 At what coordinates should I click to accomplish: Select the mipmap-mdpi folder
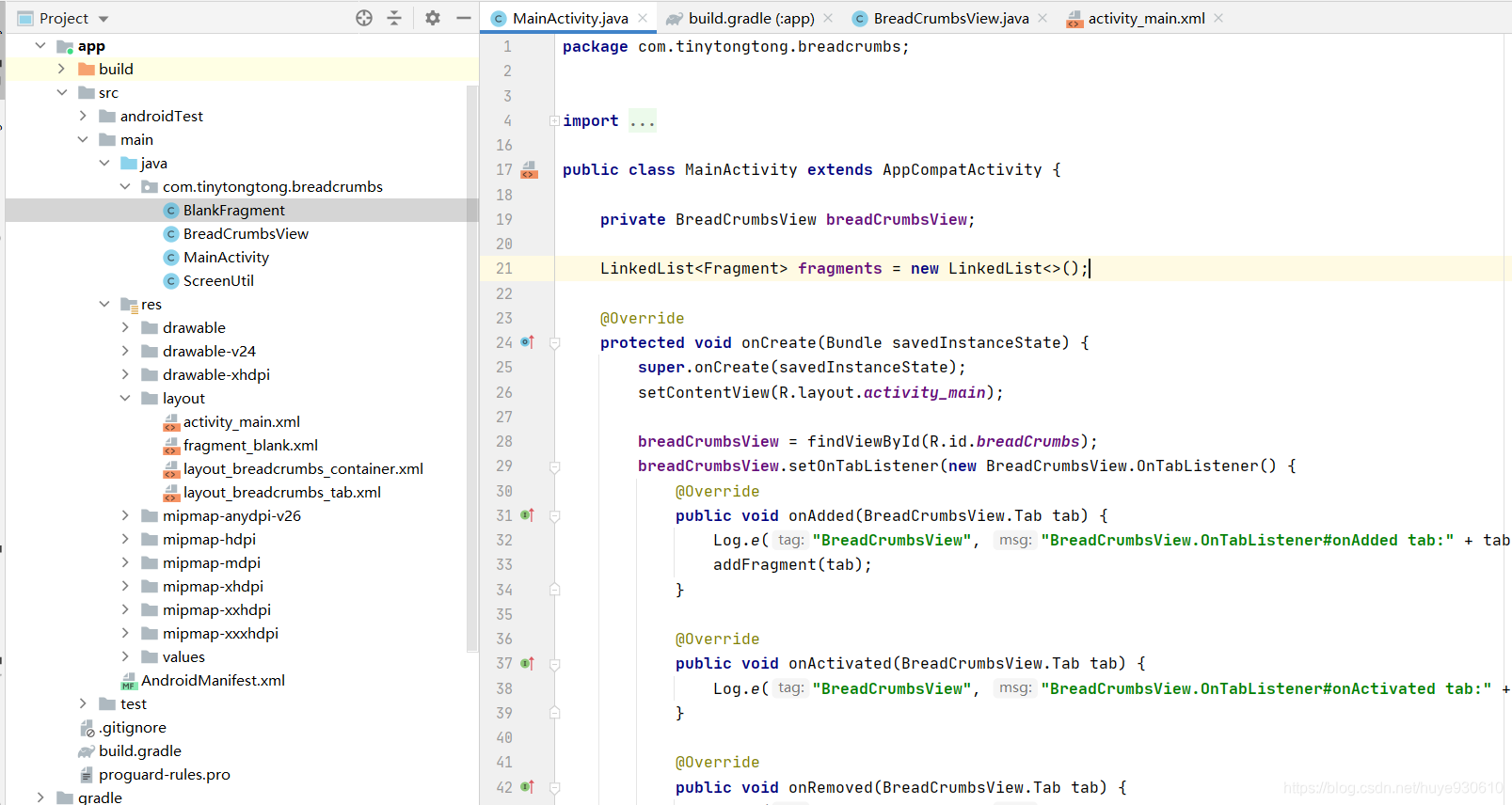click(x=212, y=562)
